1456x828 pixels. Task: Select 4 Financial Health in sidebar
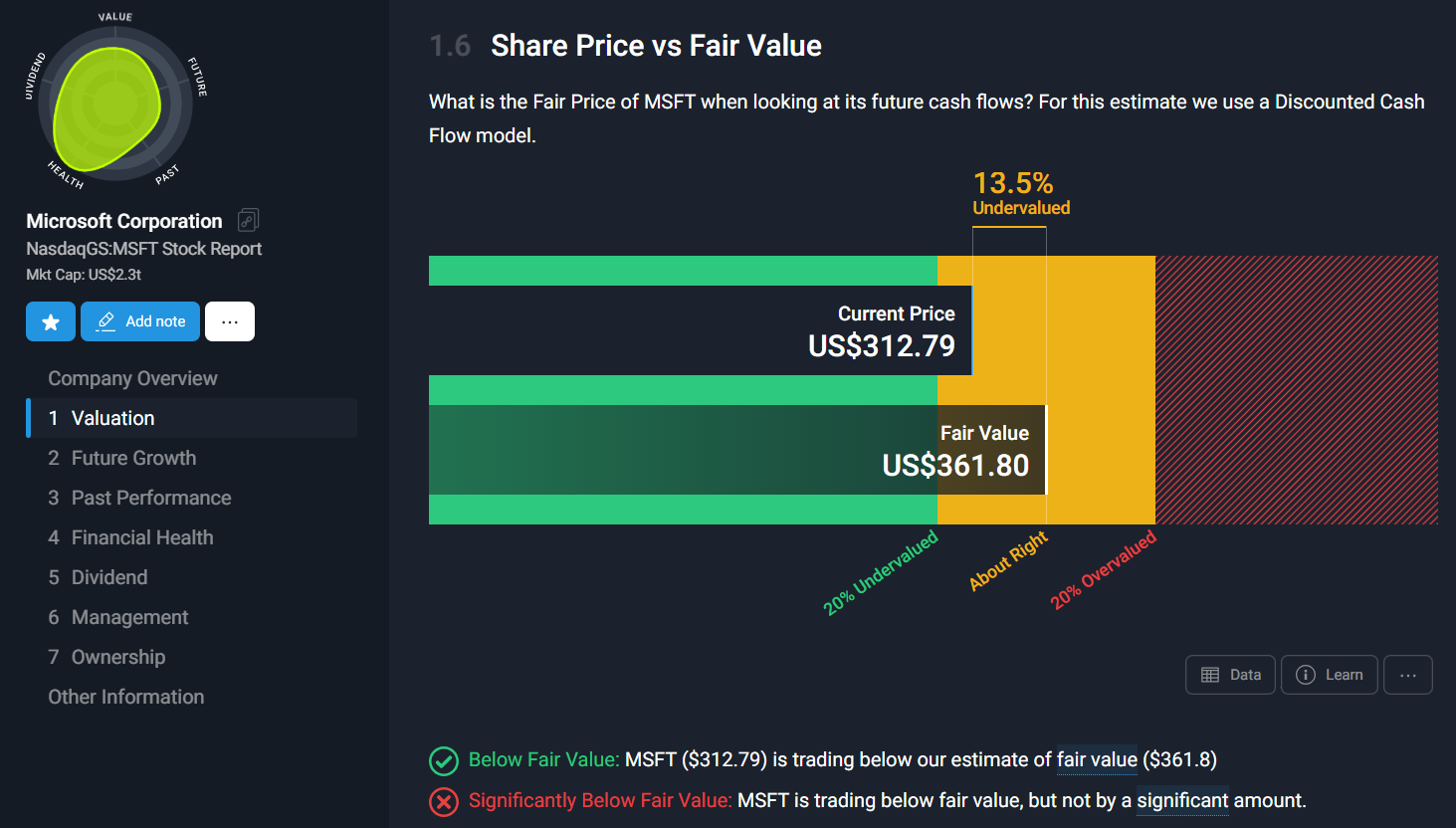tap(142, 536)
